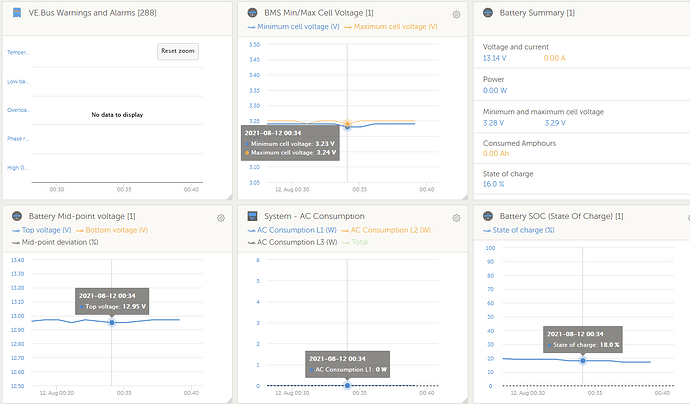
Task: Click the Battery Mid-point voltage widget icon
Action: 17,216
